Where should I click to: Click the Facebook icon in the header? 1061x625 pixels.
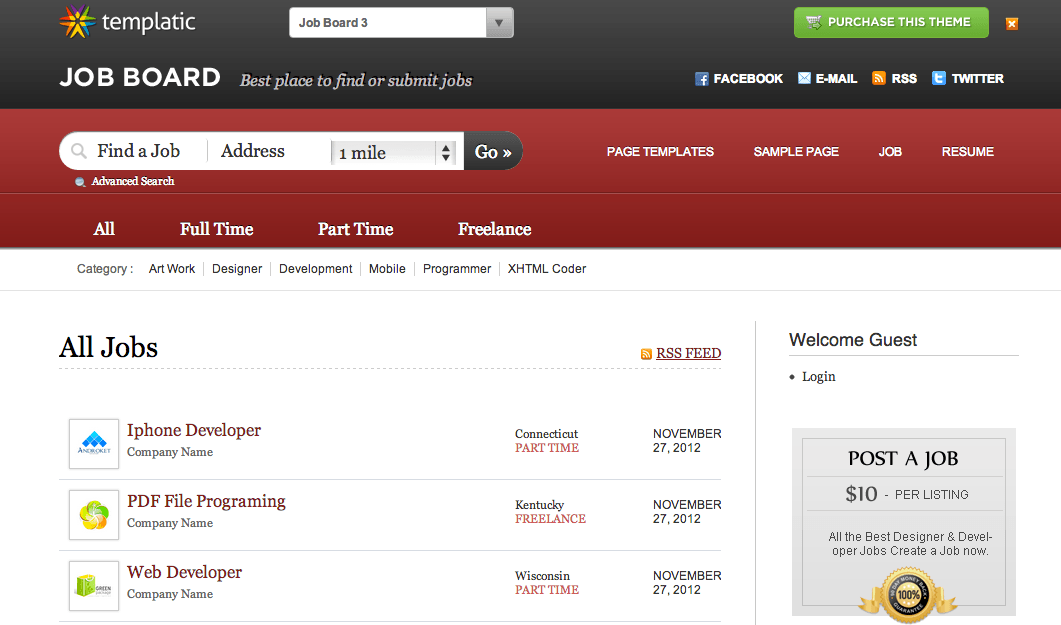(x=702, y=78)
